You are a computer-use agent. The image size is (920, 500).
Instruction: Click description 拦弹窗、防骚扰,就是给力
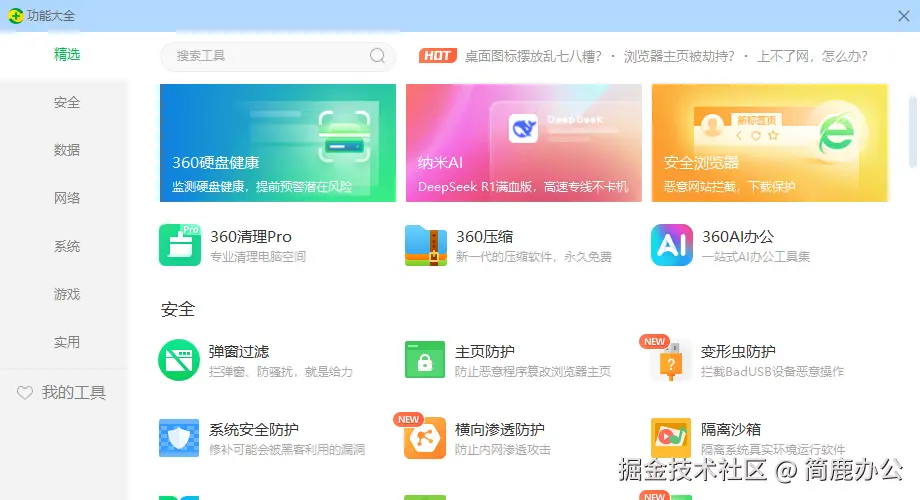281,371
